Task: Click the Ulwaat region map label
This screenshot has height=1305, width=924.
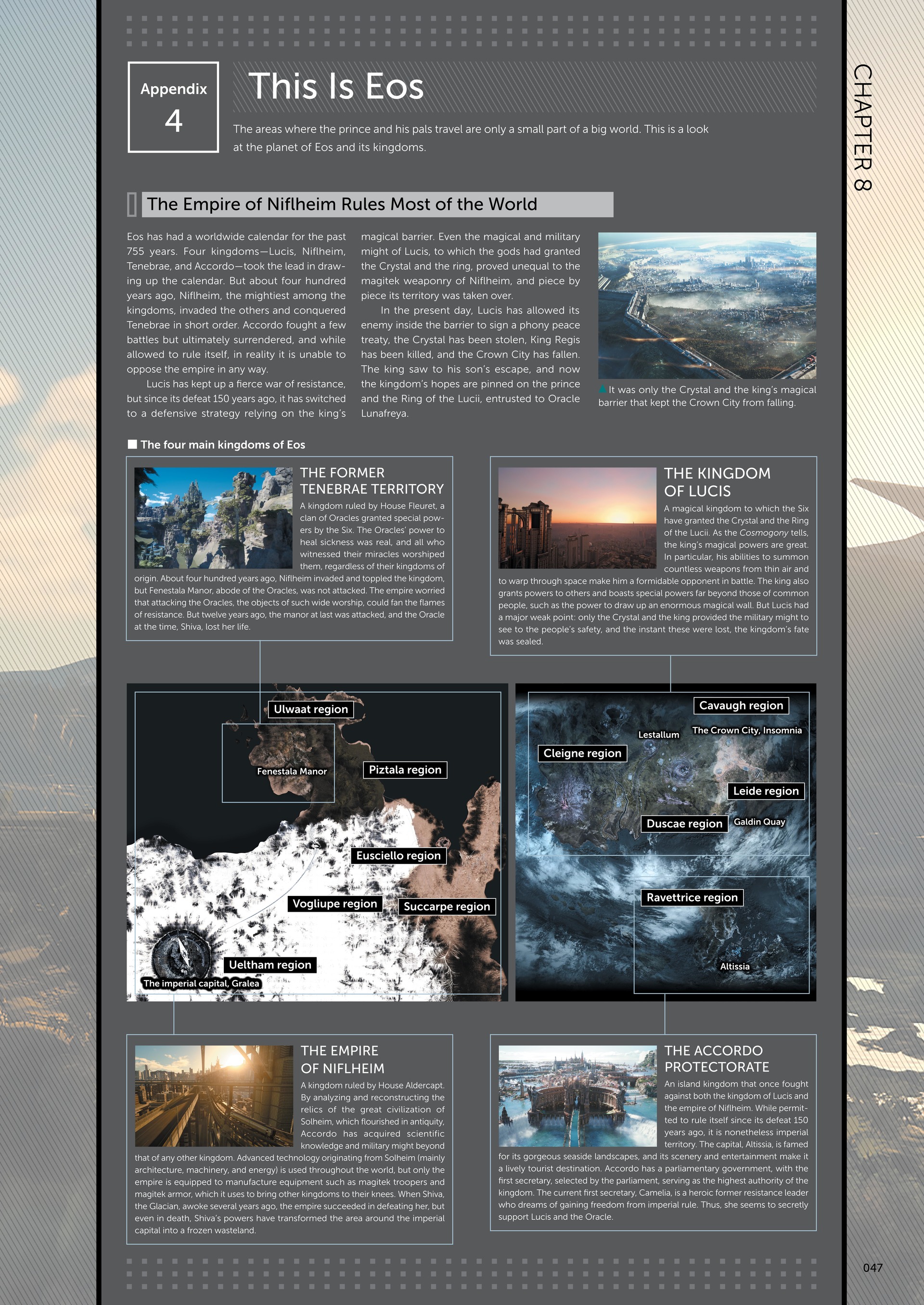Action: (311, 709)
